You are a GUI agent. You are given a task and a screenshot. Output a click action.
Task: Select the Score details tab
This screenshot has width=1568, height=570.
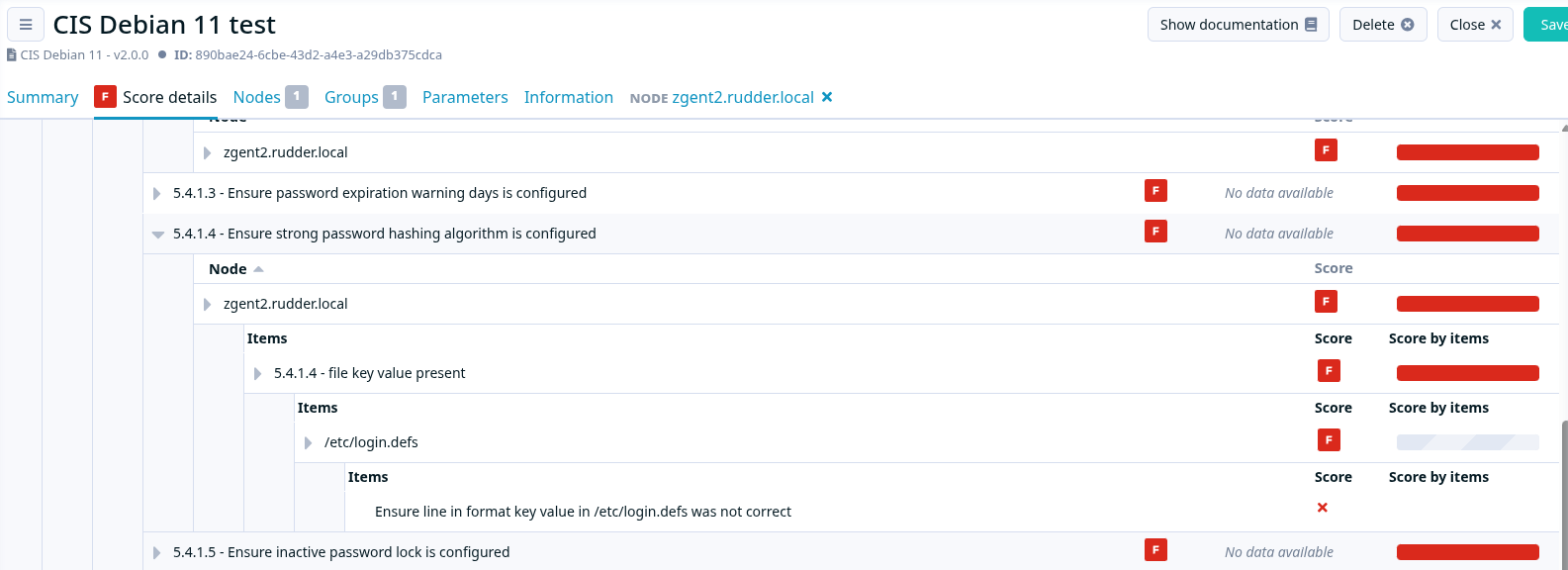point(155,97)
